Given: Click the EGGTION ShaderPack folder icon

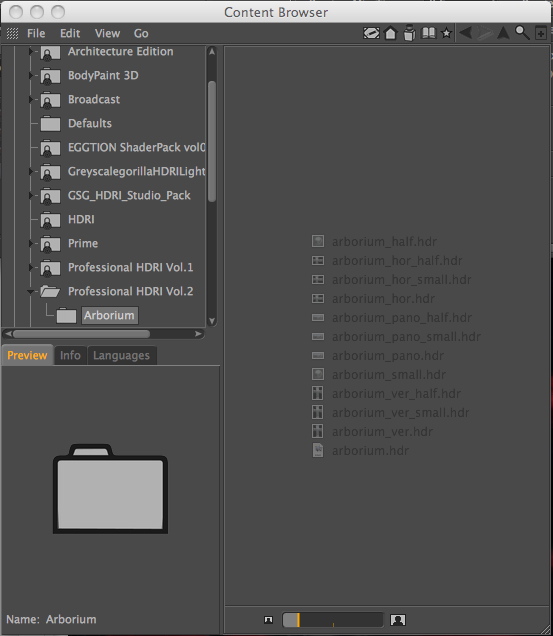Looking at the screenshot, I should [x=50, y=148].
